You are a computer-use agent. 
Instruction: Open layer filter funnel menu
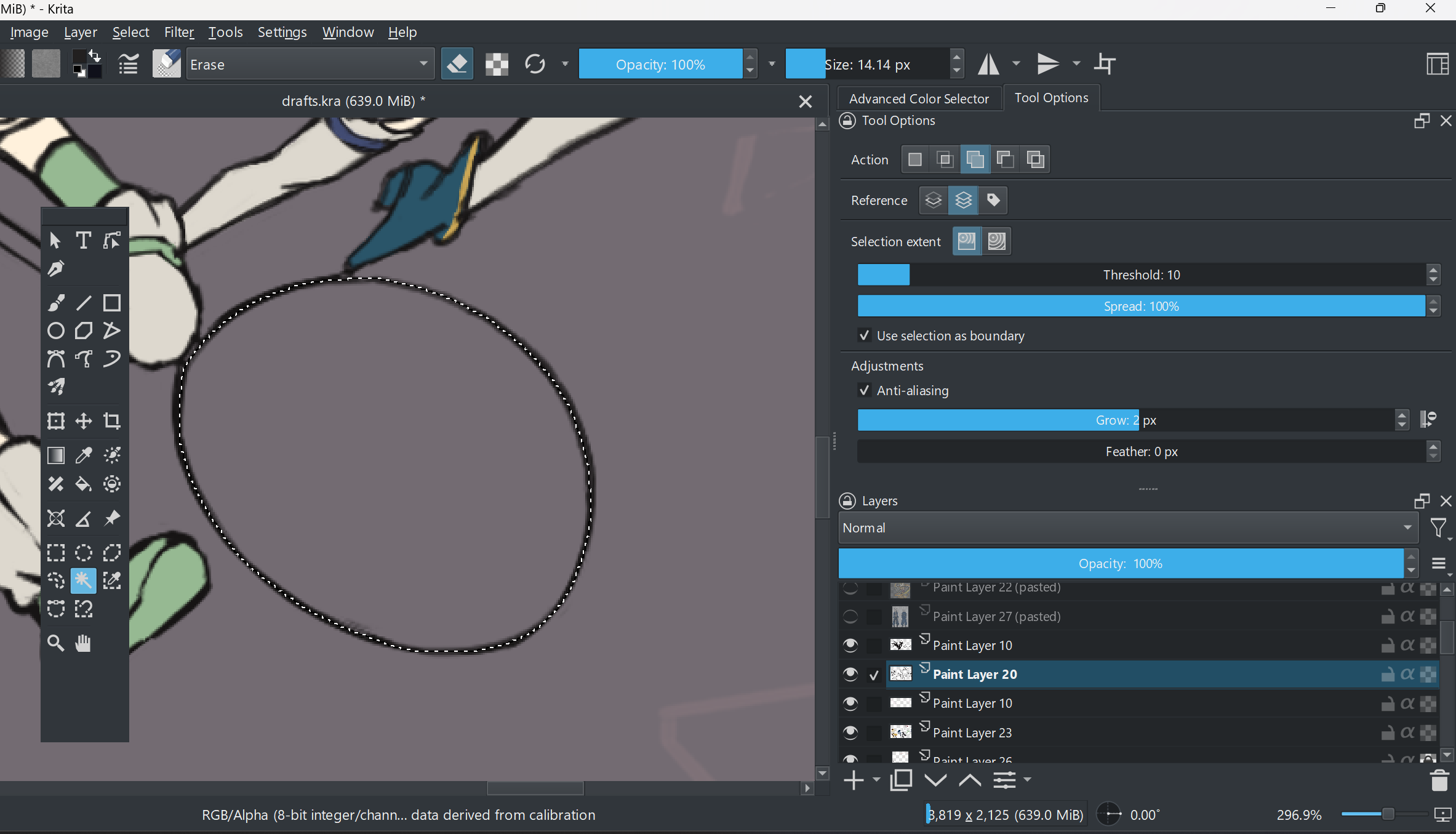(1439, 528)
